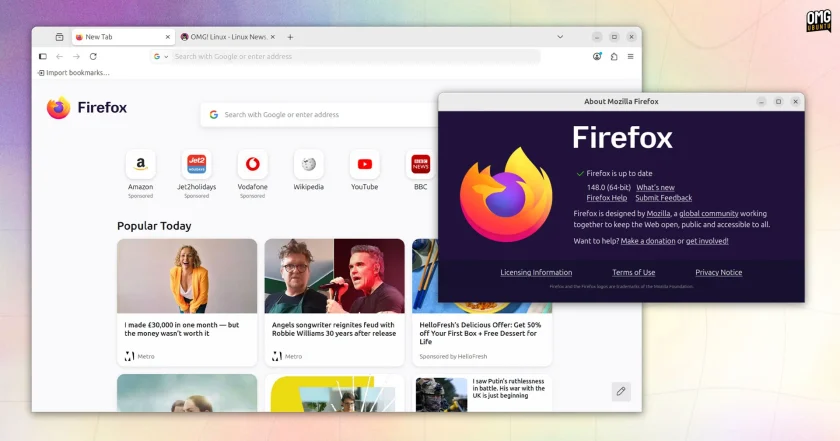
Task: Open the £30,000 in one month story
Action: click(x=187, y=302)
